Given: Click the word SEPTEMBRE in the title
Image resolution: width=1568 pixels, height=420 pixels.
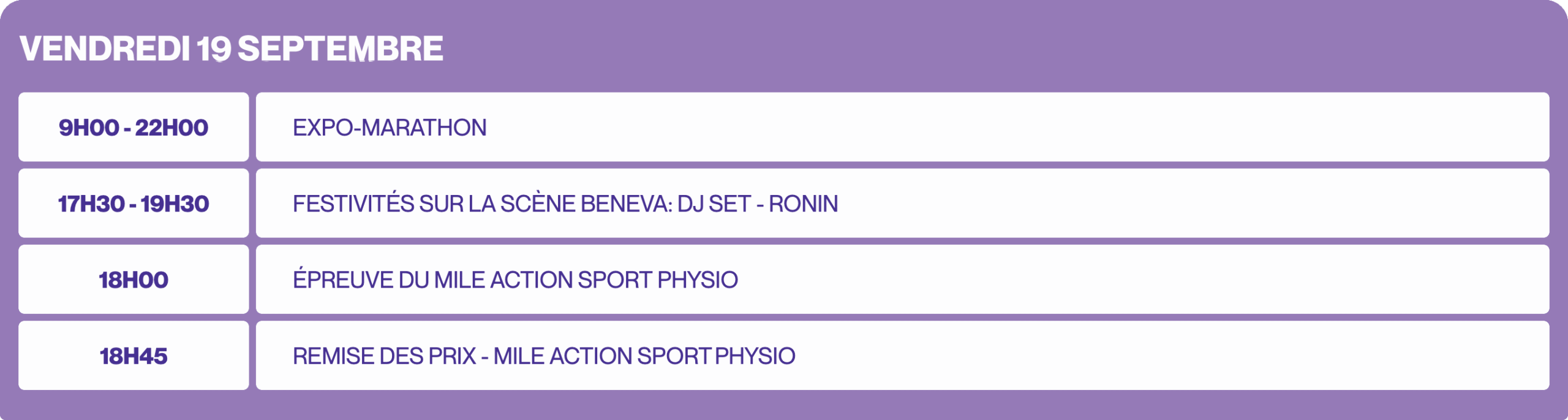Looking at the screenshot, I should click(340, 49).
